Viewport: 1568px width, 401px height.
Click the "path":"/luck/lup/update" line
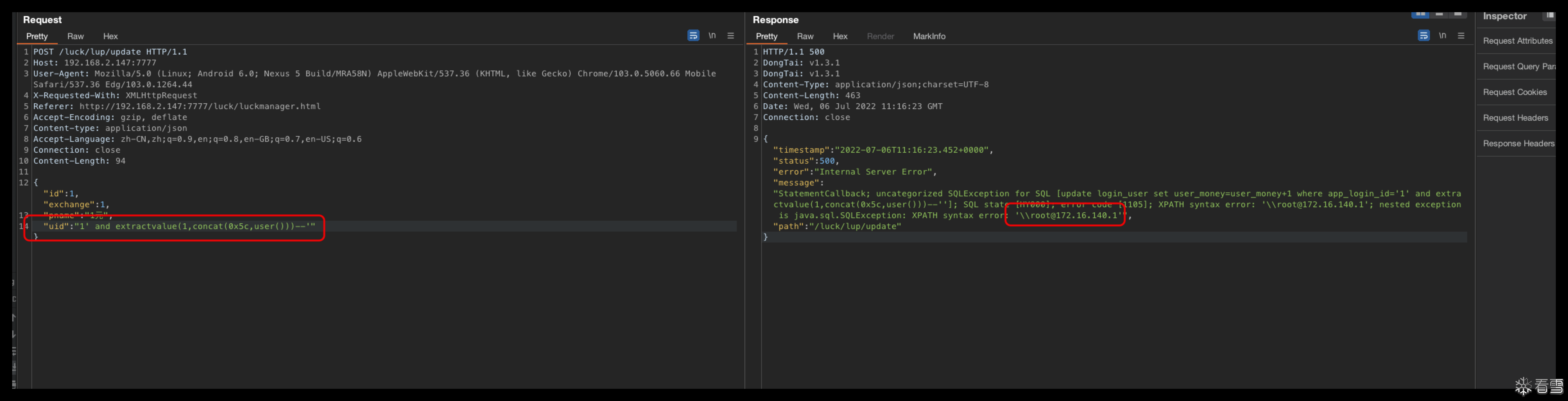tap(837, 226)
